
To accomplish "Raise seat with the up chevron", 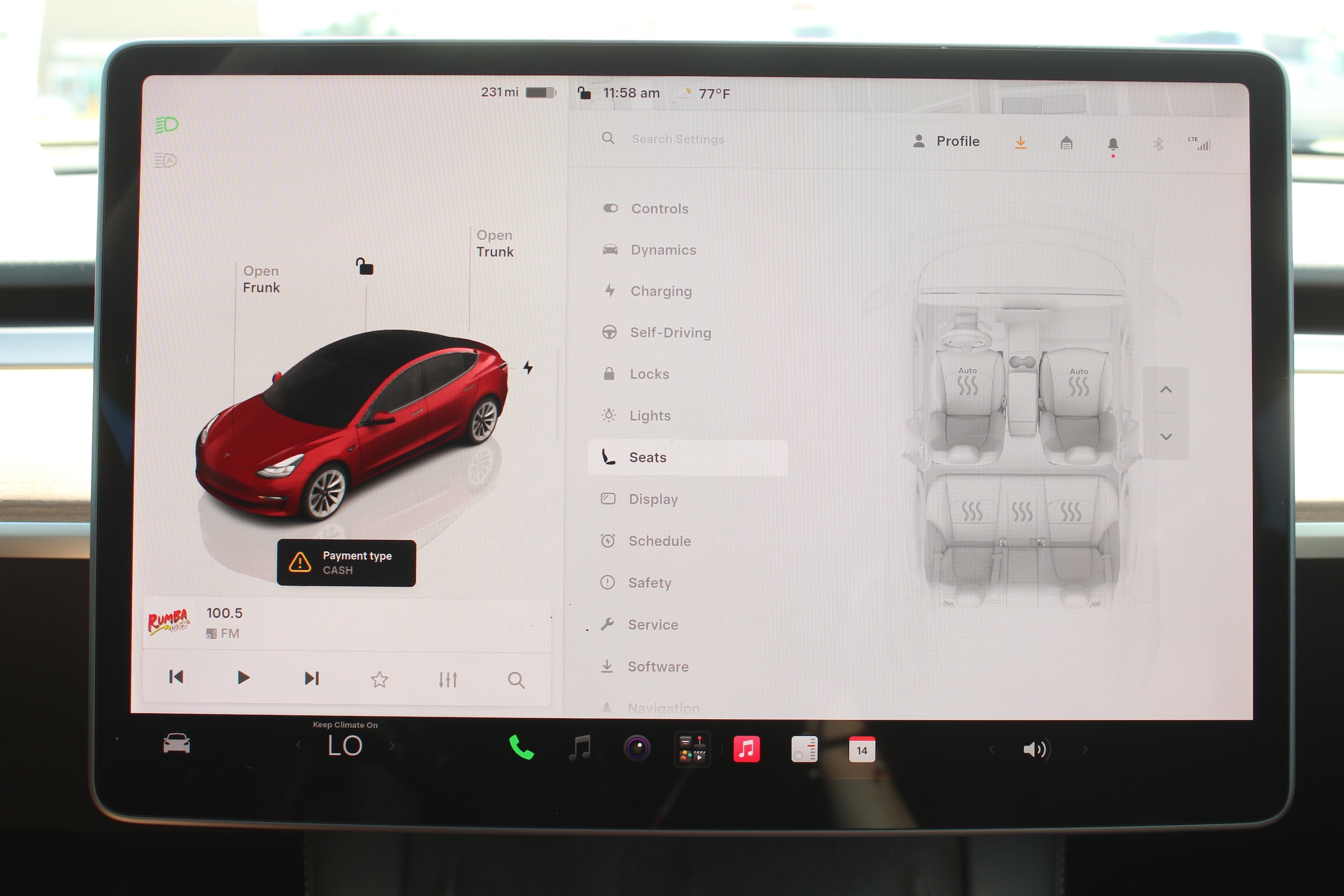I will tap(1166, 390).
